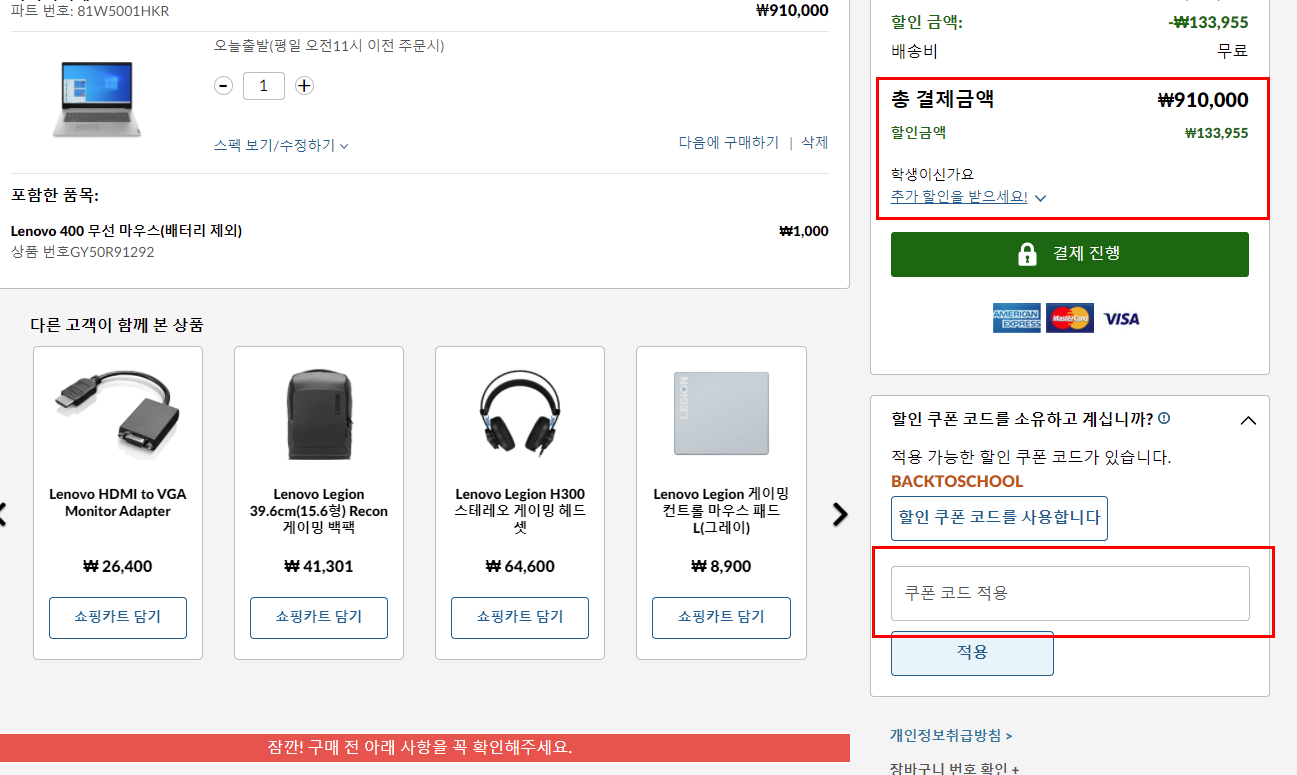
Task: Click the ₩26,400 price
Action: pyautogui.click(x=118, y=567)
